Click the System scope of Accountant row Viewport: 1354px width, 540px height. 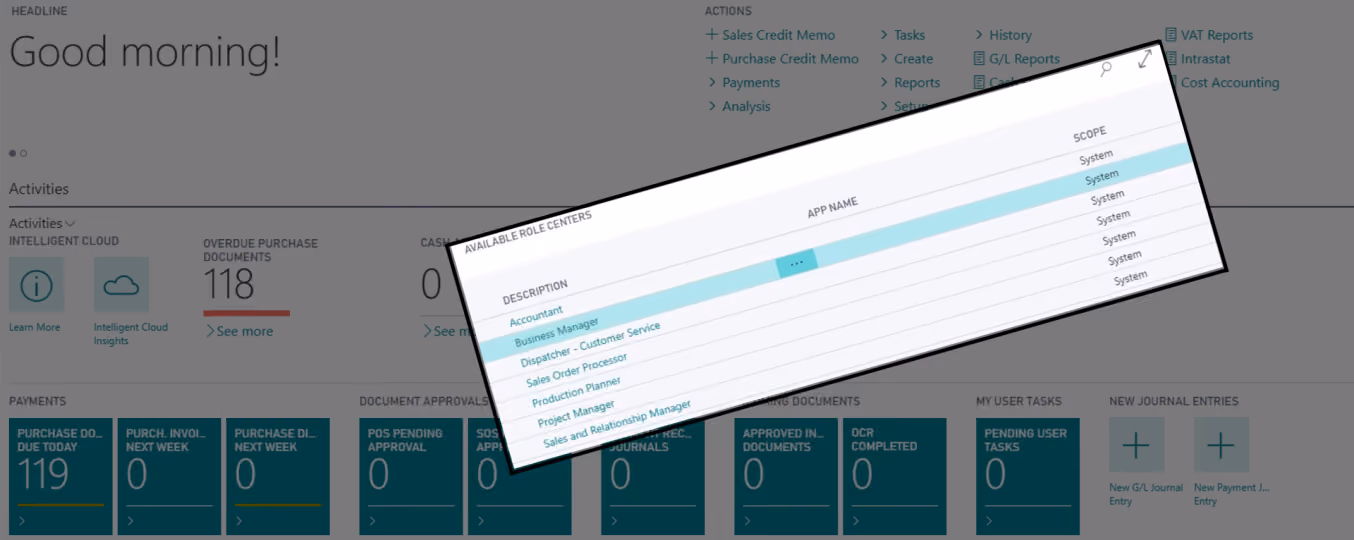(x=1096, y=157)
